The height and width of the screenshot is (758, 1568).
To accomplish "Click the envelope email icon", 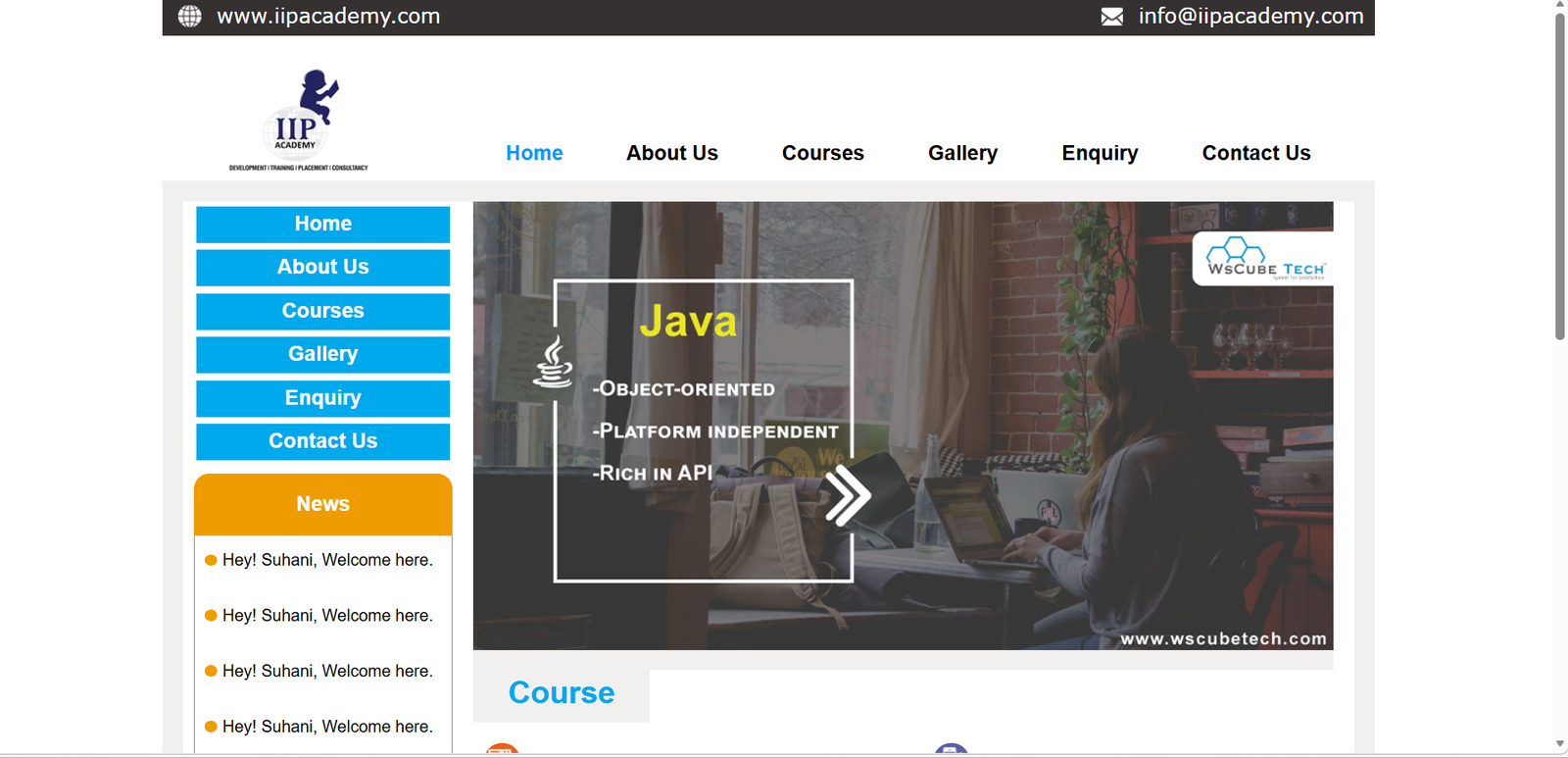I will 1111,17.
